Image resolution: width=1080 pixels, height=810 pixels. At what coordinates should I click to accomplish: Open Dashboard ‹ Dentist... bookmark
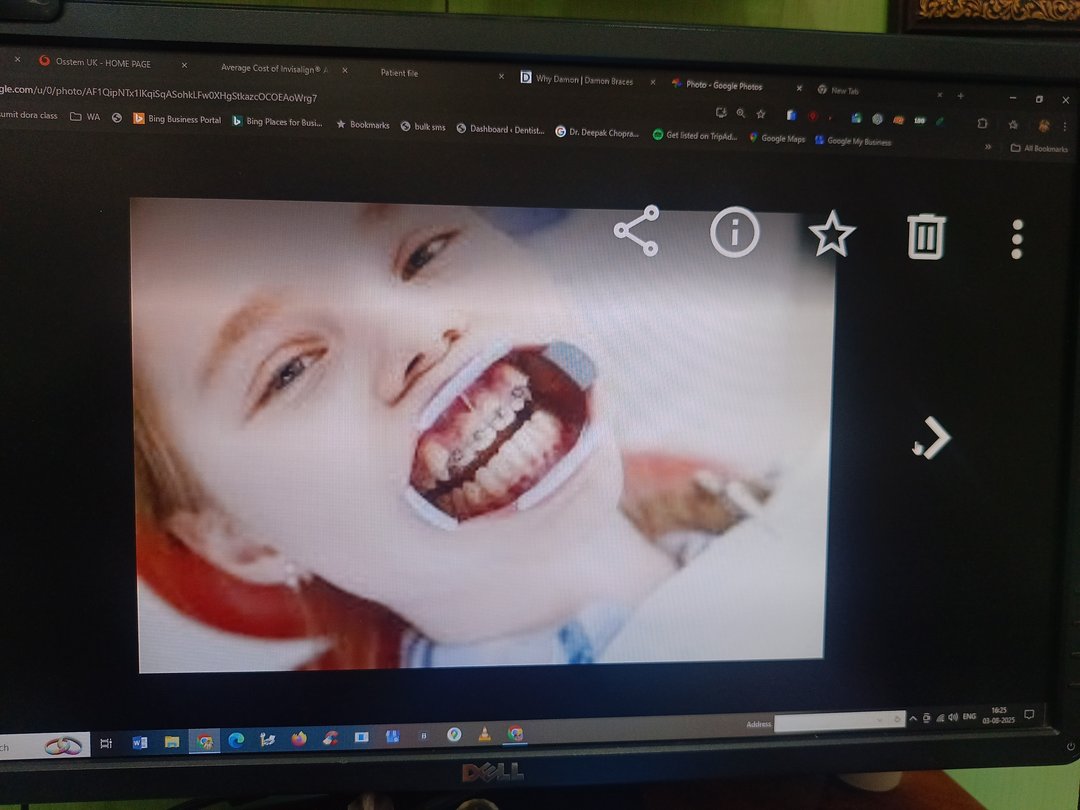click(x=500, y=129)
